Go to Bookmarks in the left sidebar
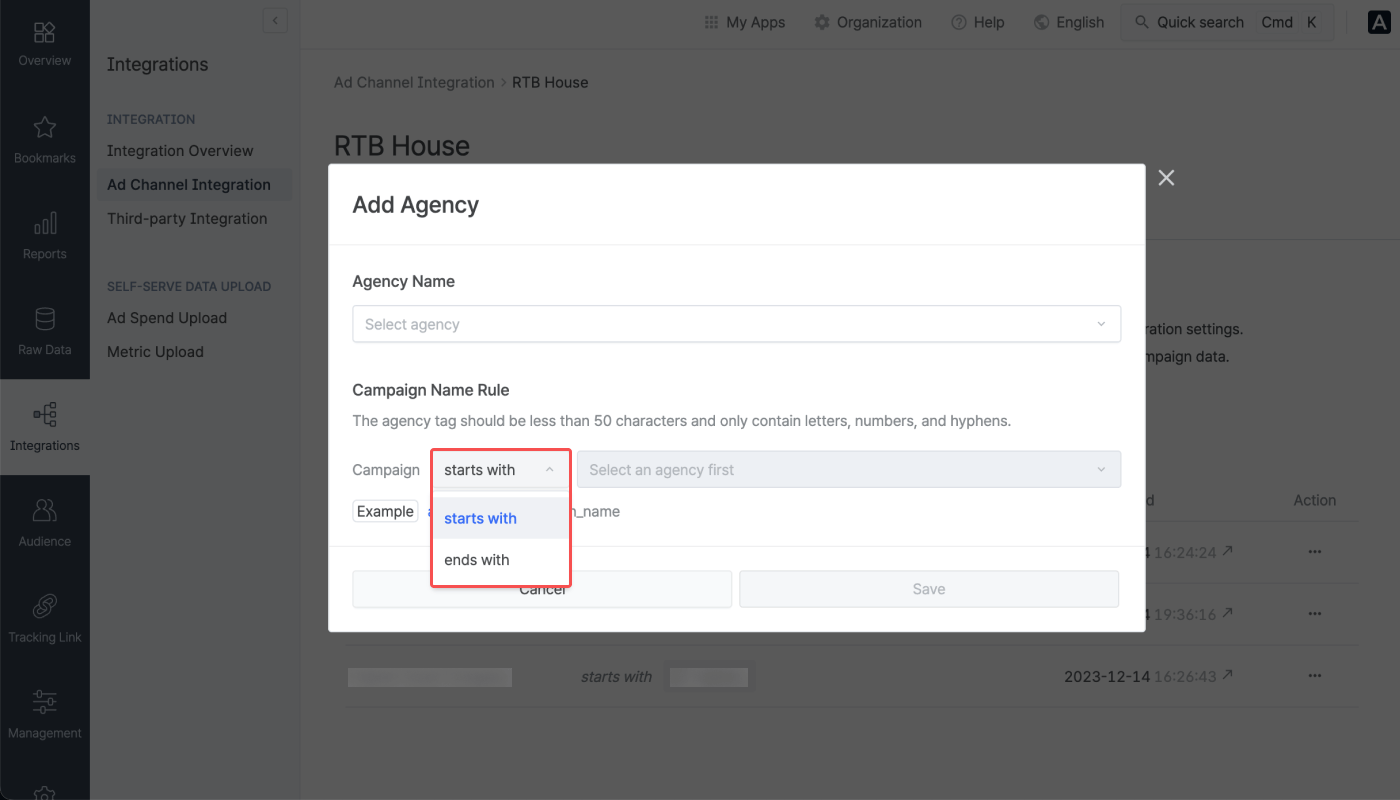 coord(44,140)
